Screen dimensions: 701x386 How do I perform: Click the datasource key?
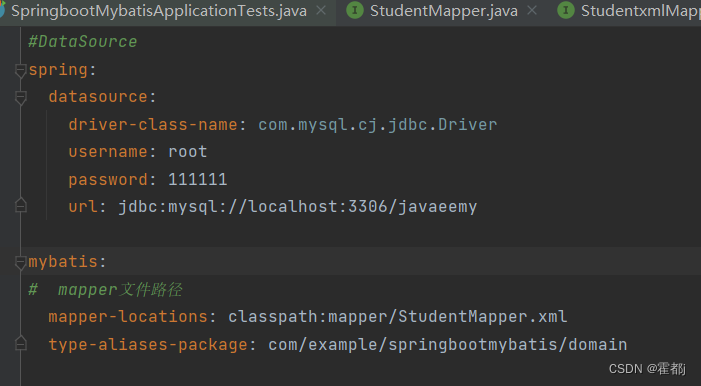coord(98,97)
